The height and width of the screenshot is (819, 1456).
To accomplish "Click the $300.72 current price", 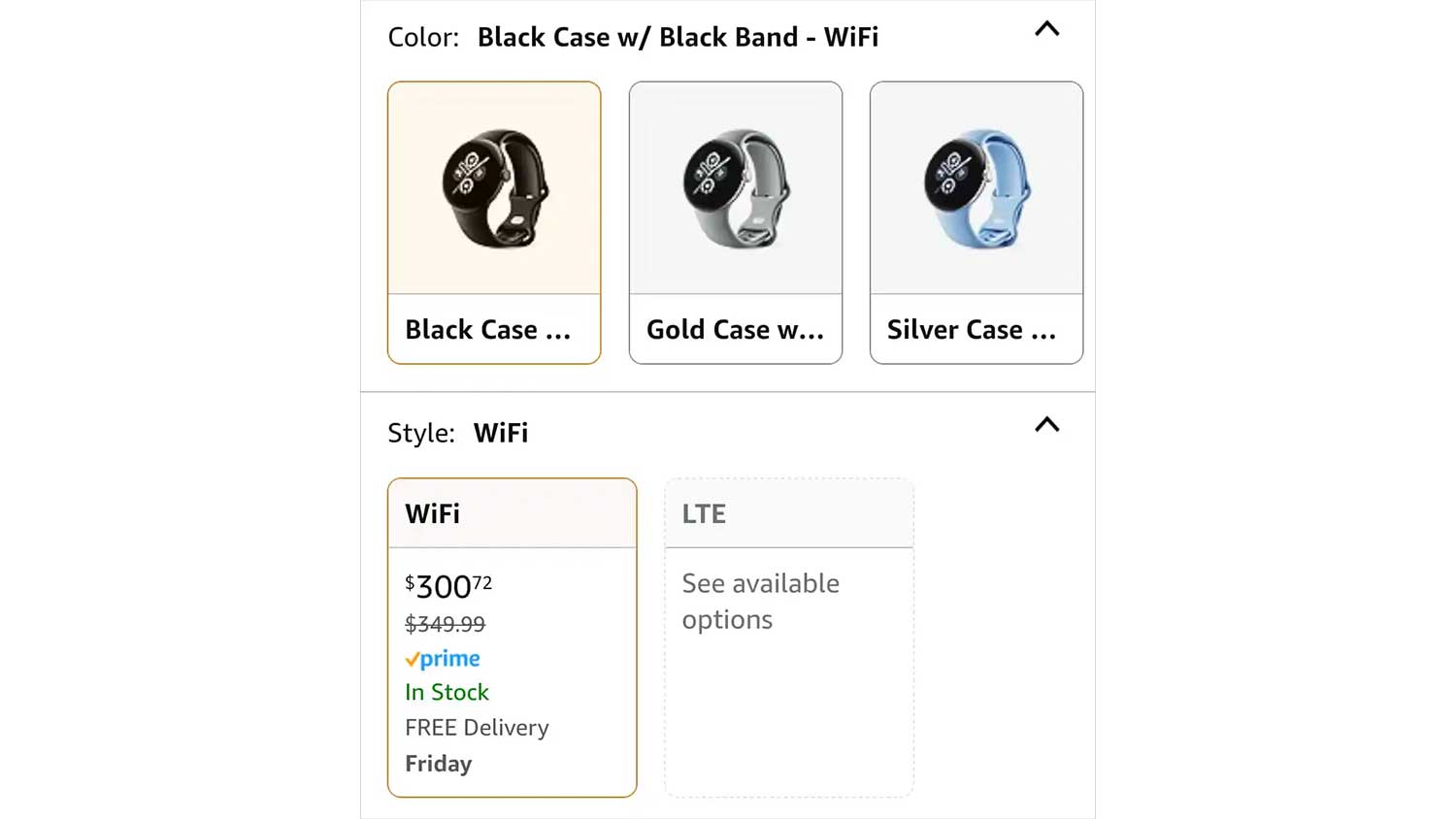I will pos(448,586).
